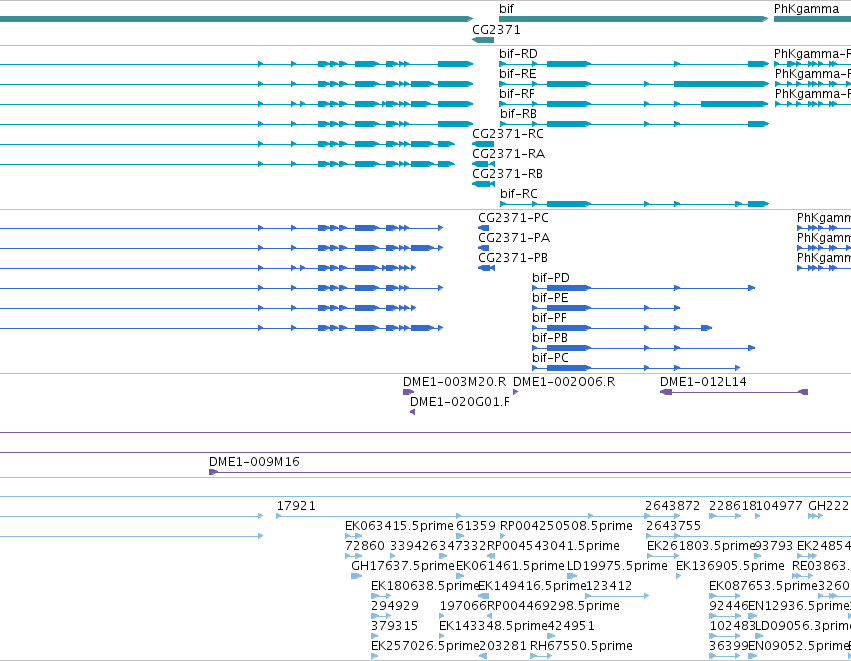Open the EN09052.5prime EST label

tap(799, 646)
